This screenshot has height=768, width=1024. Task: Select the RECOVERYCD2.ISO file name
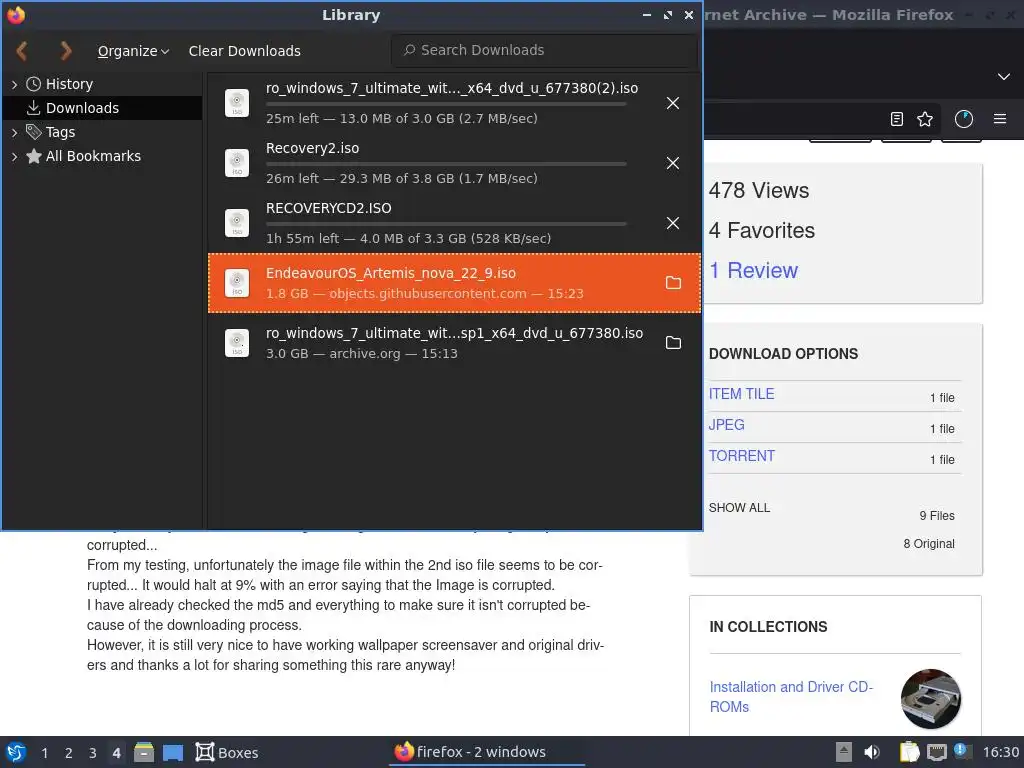tap(328, 208)
